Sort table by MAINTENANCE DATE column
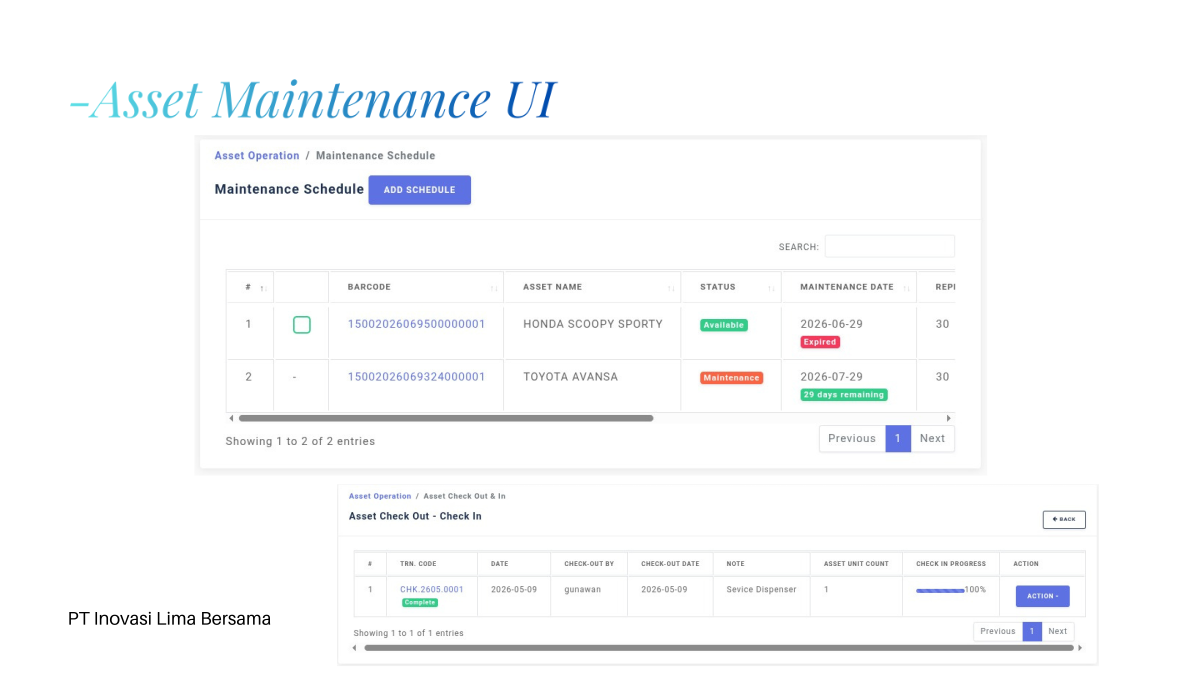Viewport: 1200px width, 675px height. click(x=848, y=287)
